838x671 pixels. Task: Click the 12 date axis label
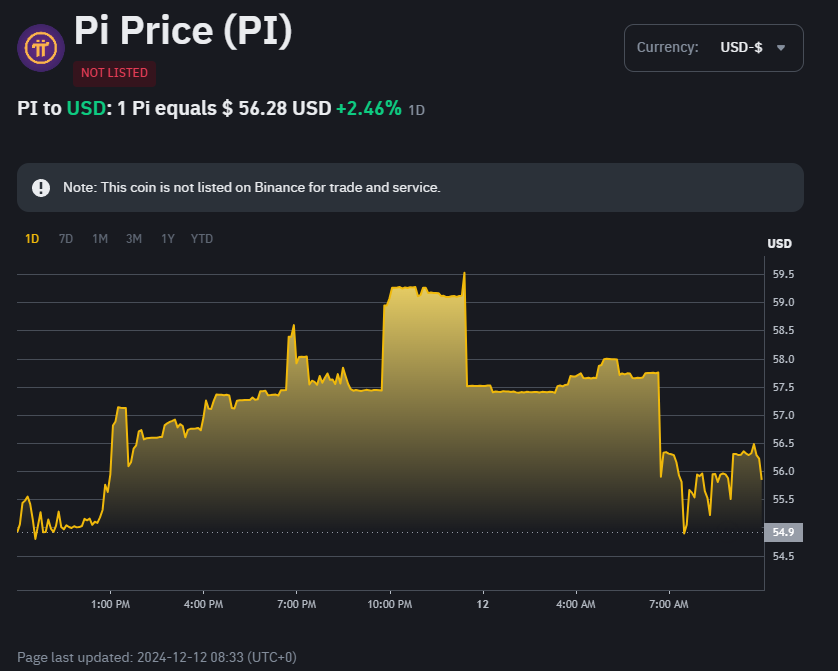(483, 604)
